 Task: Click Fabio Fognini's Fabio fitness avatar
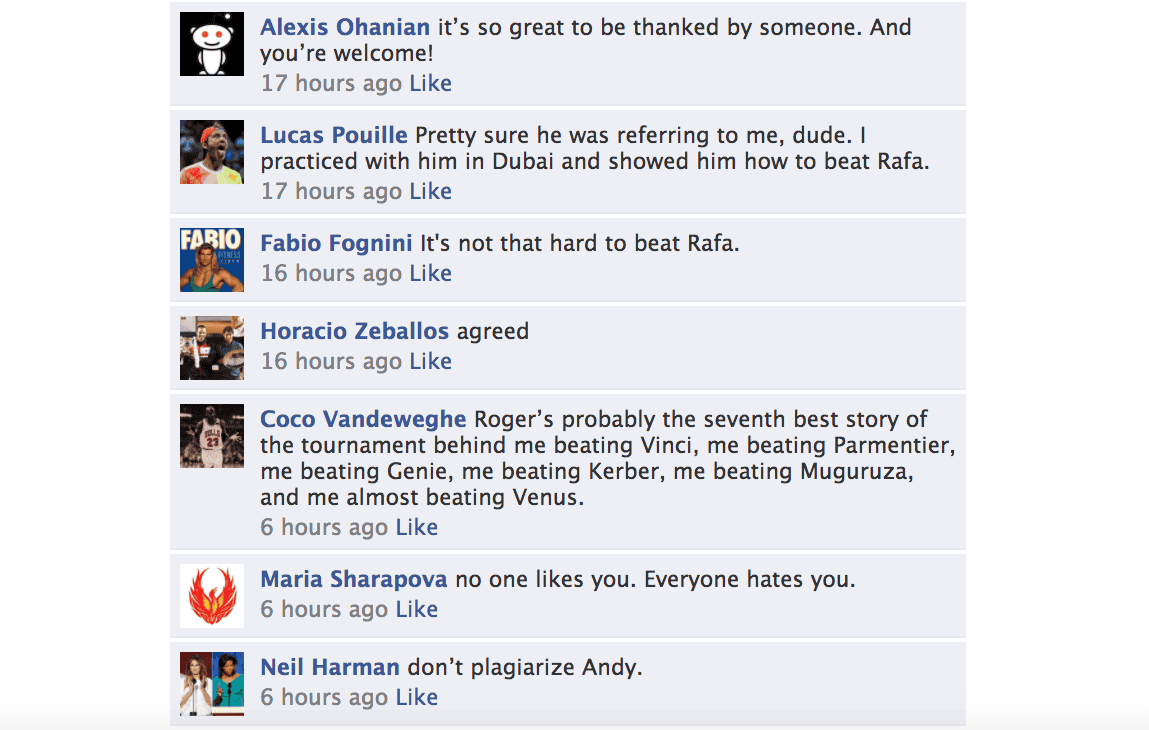(212, 260)
